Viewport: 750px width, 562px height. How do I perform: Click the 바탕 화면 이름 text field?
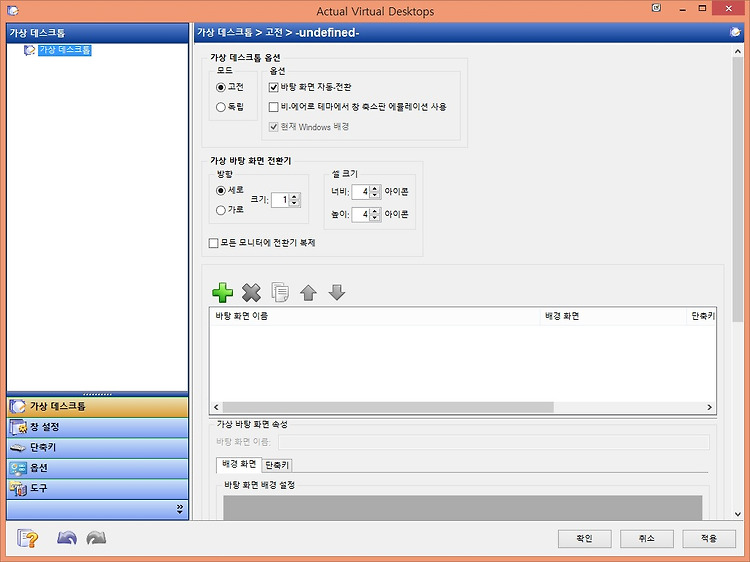494,442
